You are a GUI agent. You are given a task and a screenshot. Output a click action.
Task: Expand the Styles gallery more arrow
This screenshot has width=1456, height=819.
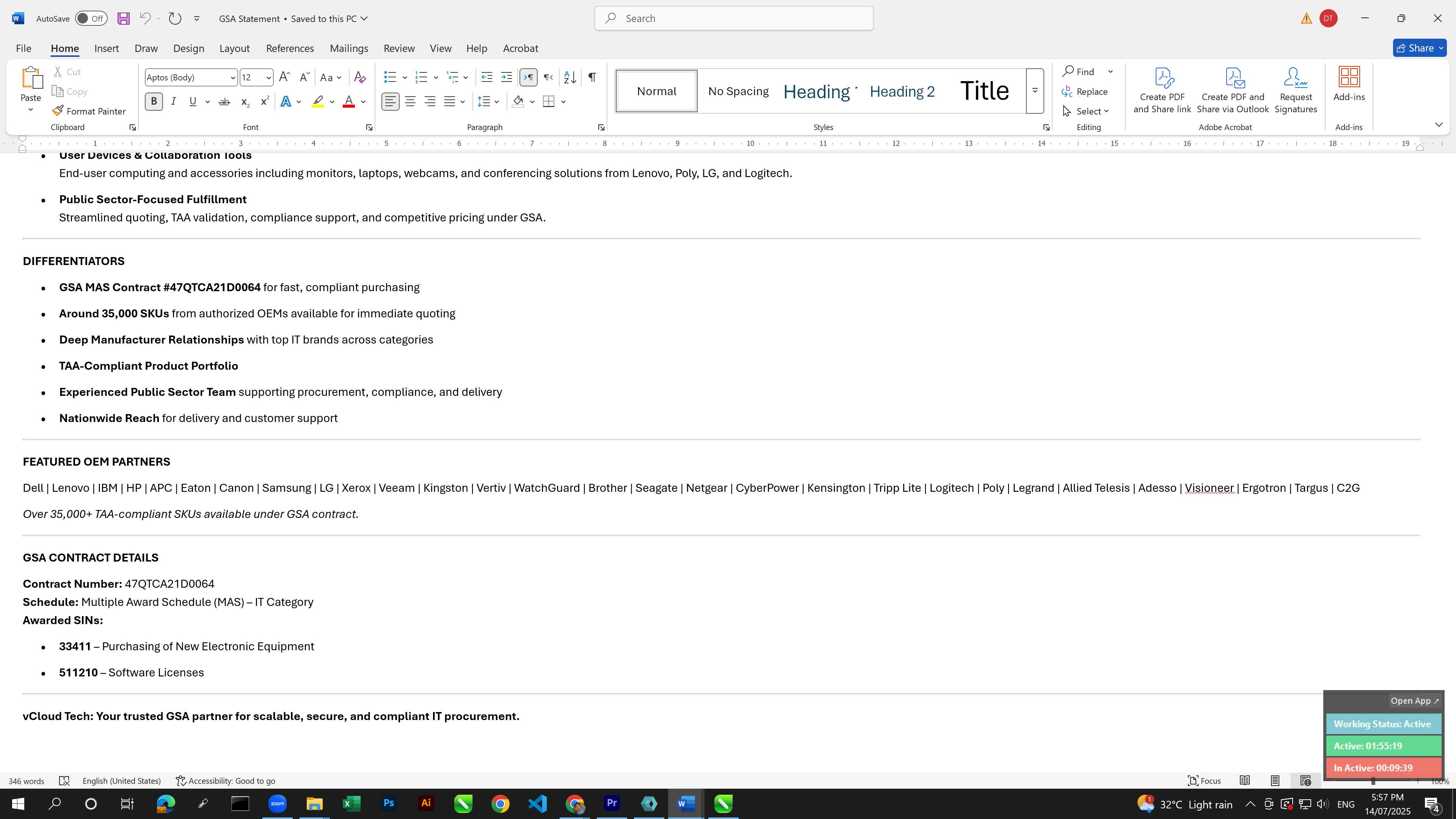(1035, 91)
